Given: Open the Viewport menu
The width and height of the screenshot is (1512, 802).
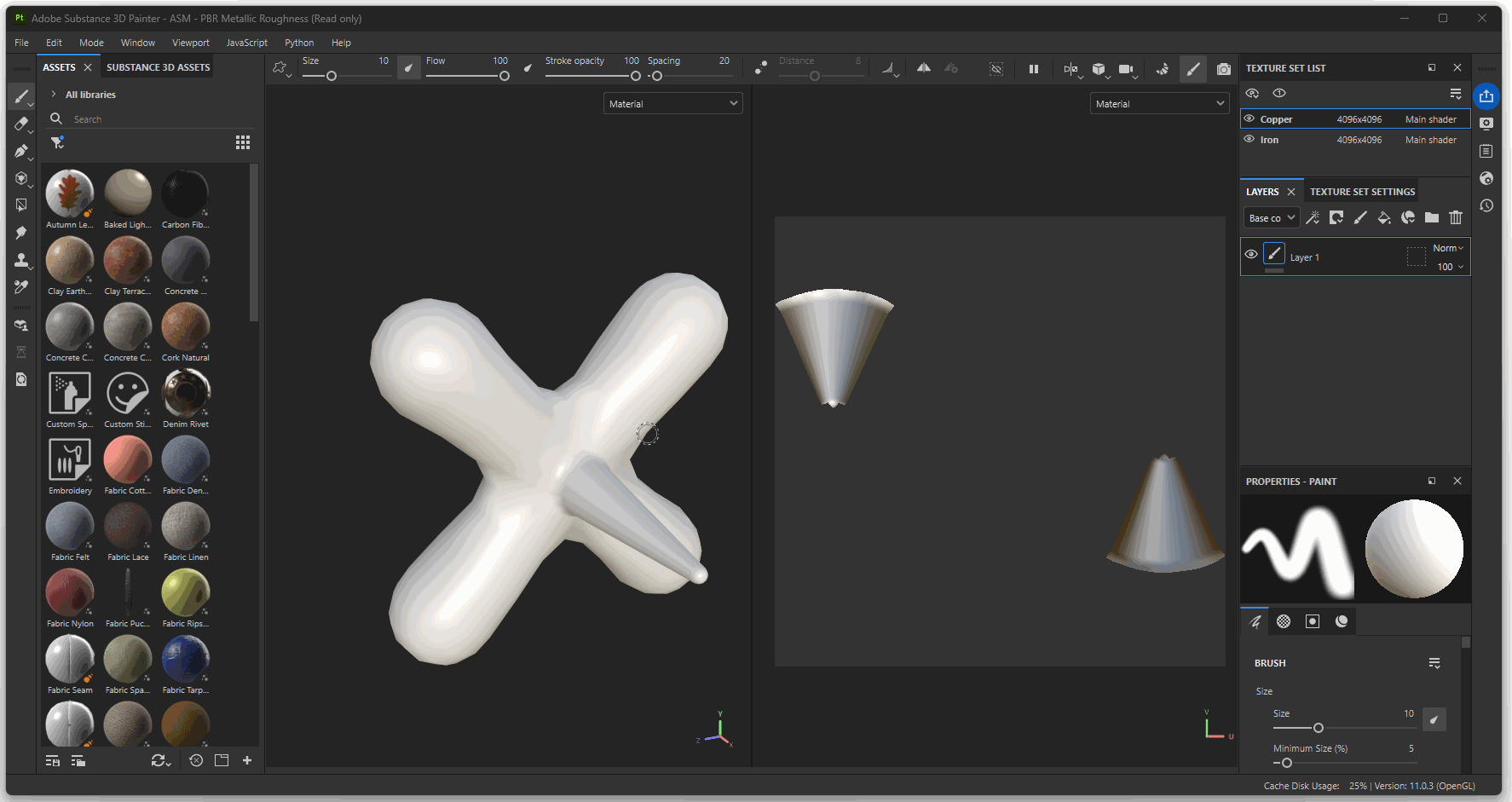Looking at the screenshot, I should [x=190, y=43].
